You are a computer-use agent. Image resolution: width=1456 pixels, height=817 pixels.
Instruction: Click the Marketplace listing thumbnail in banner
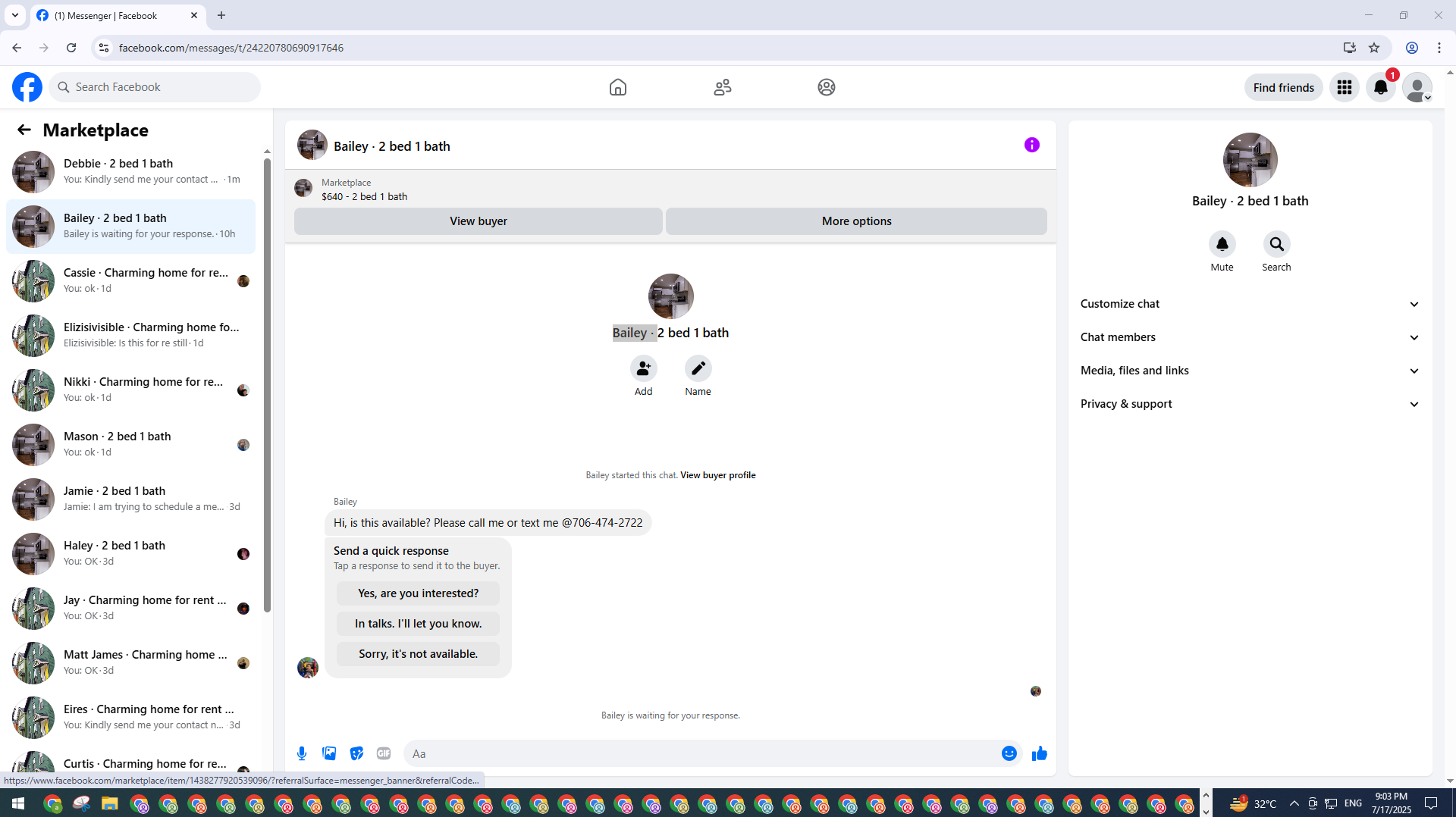(303, 188)
